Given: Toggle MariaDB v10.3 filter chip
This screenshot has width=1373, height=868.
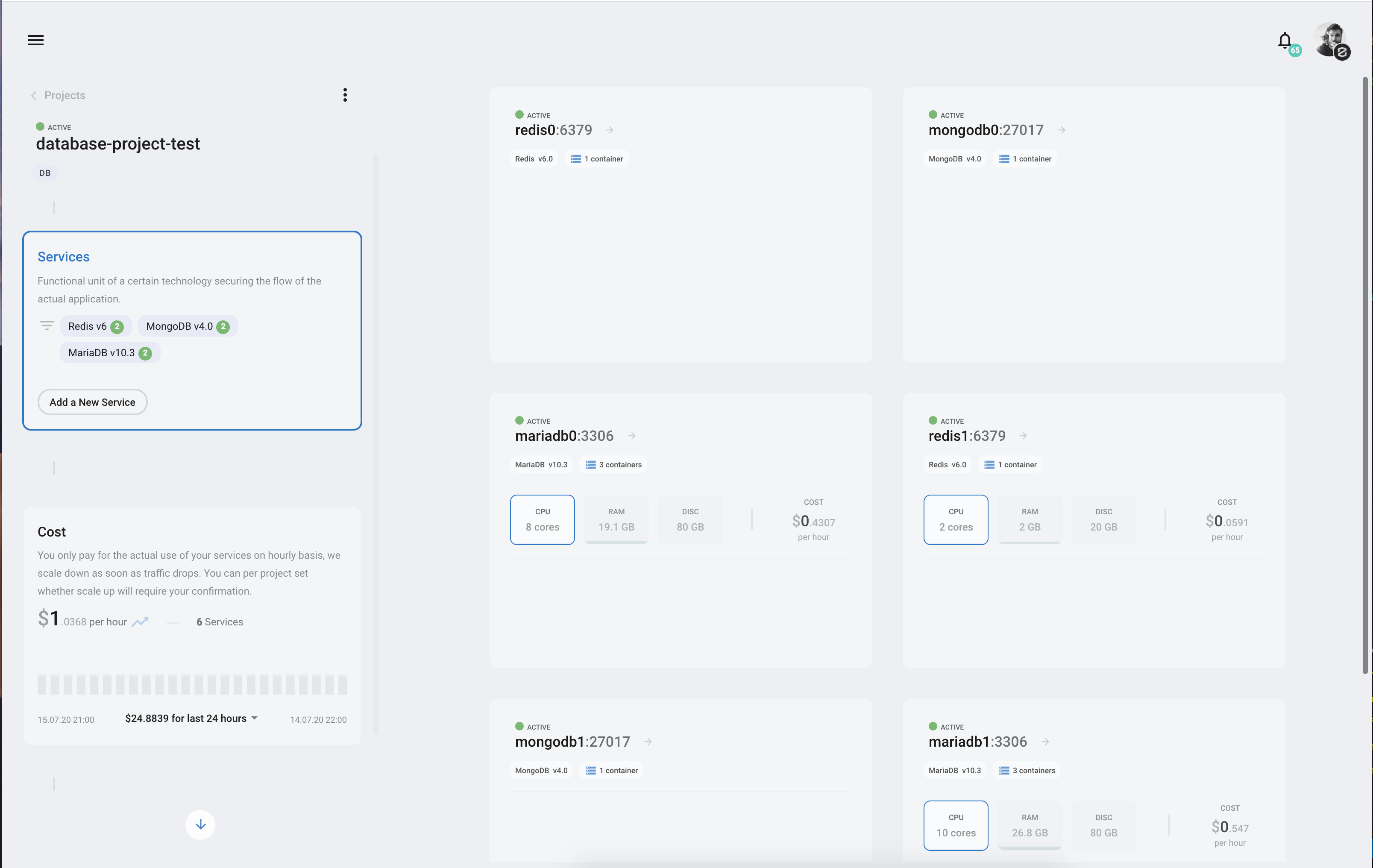Looking at the screenshot, I should [x=109, y=353].
